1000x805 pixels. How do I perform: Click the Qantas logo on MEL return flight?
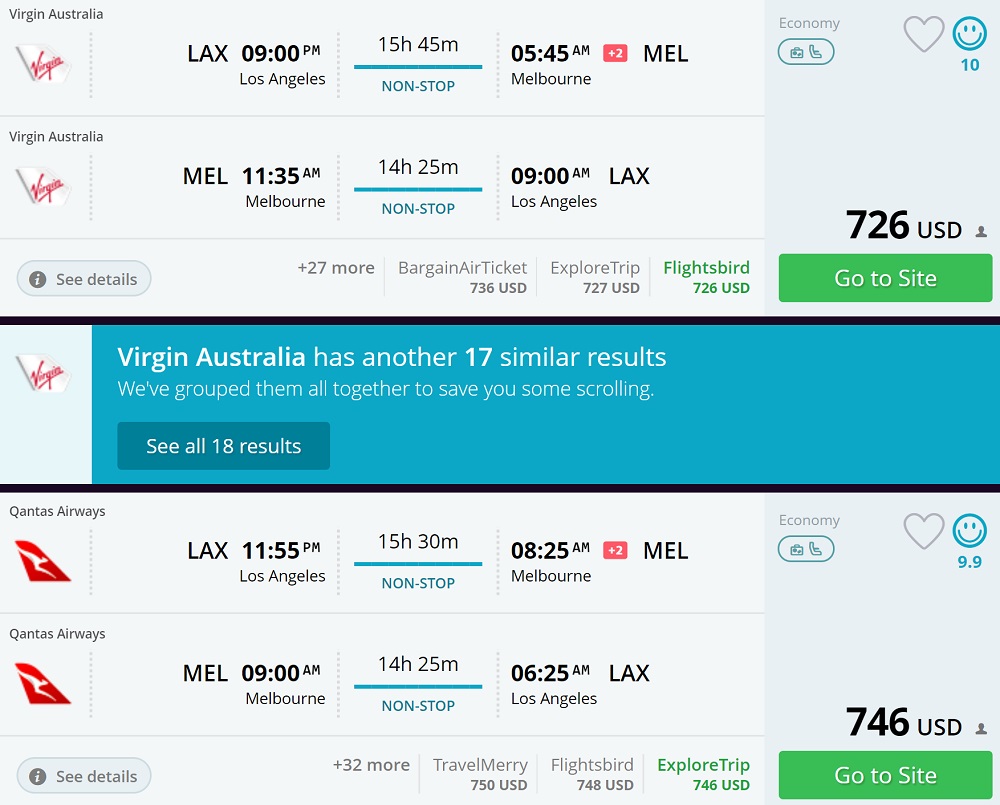(x=43, y=684)
